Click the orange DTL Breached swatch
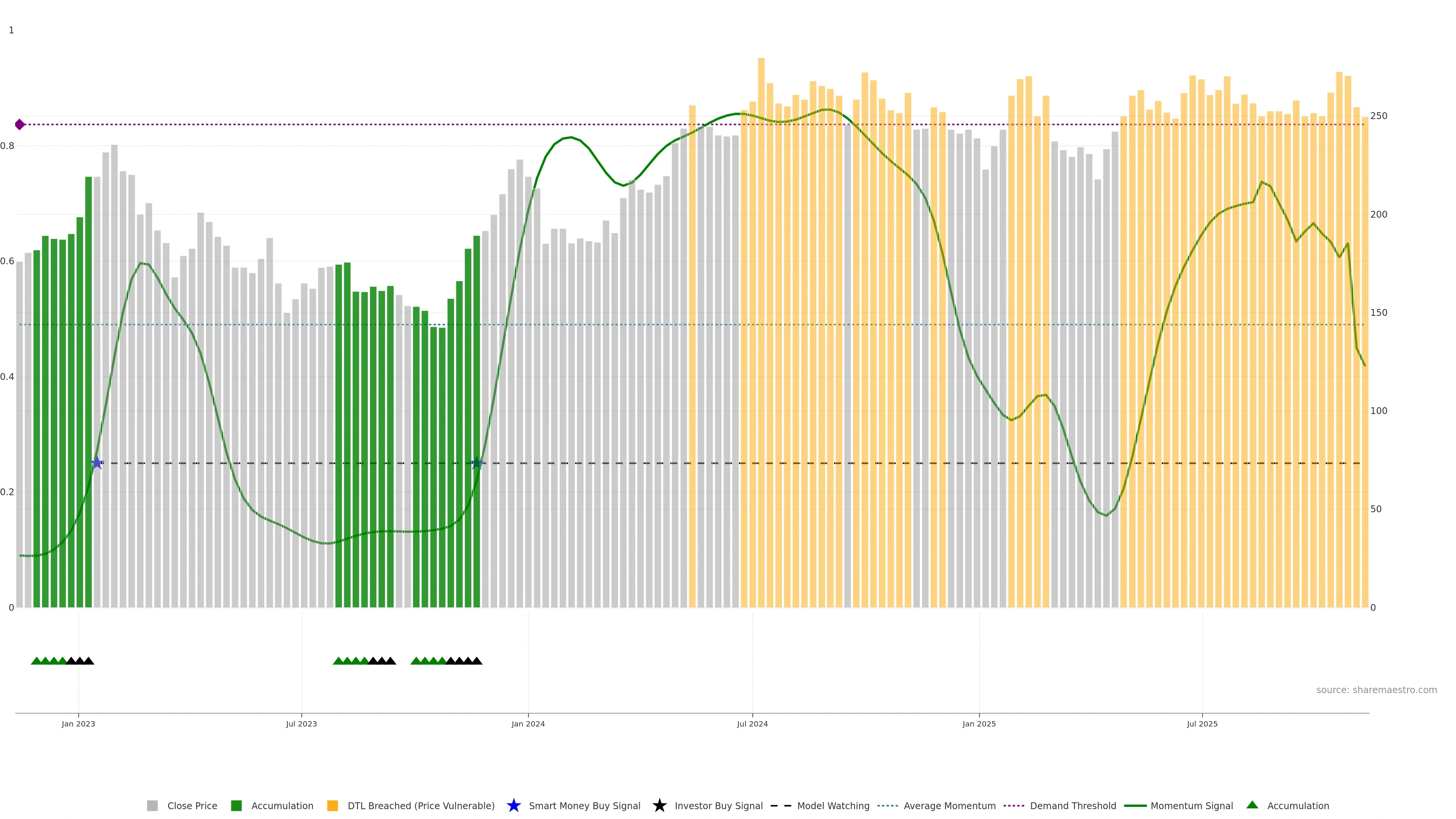The height and width of the screenshot is (819, 1456). 333,806
